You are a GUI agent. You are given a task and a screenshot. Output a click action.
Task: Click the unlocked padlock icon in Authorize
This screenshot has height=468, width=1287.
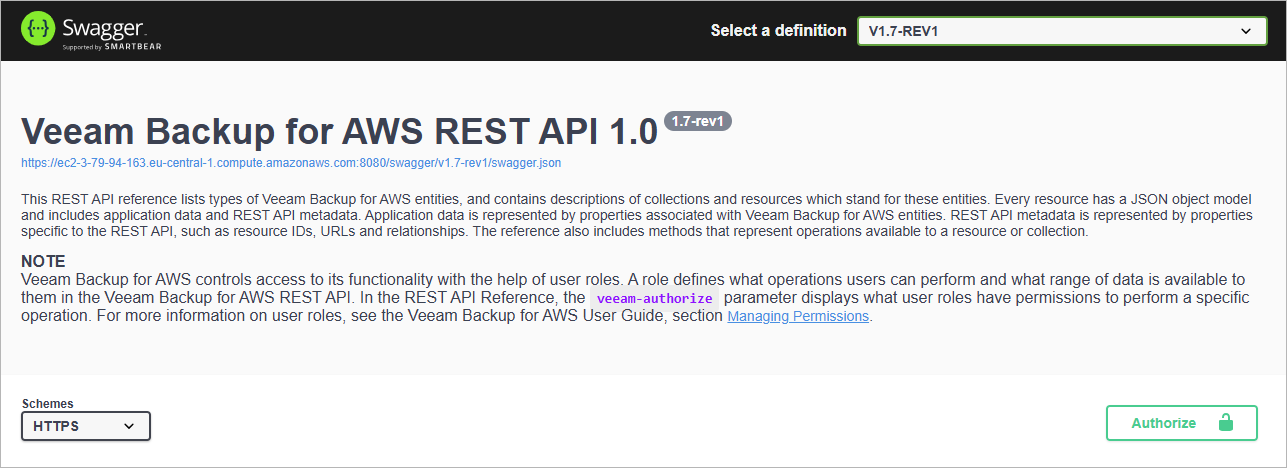(x=1226, y=422)
